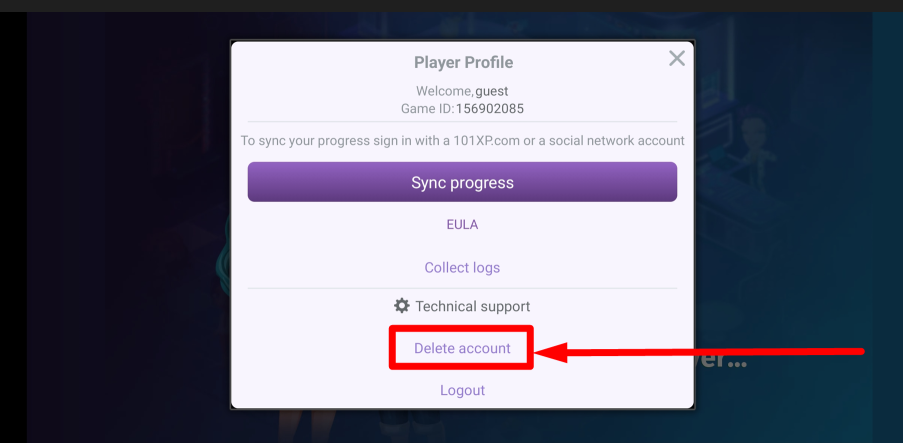Open the EULA link
The width and height of the screenshot is (903, 443).
pos(462,225)
